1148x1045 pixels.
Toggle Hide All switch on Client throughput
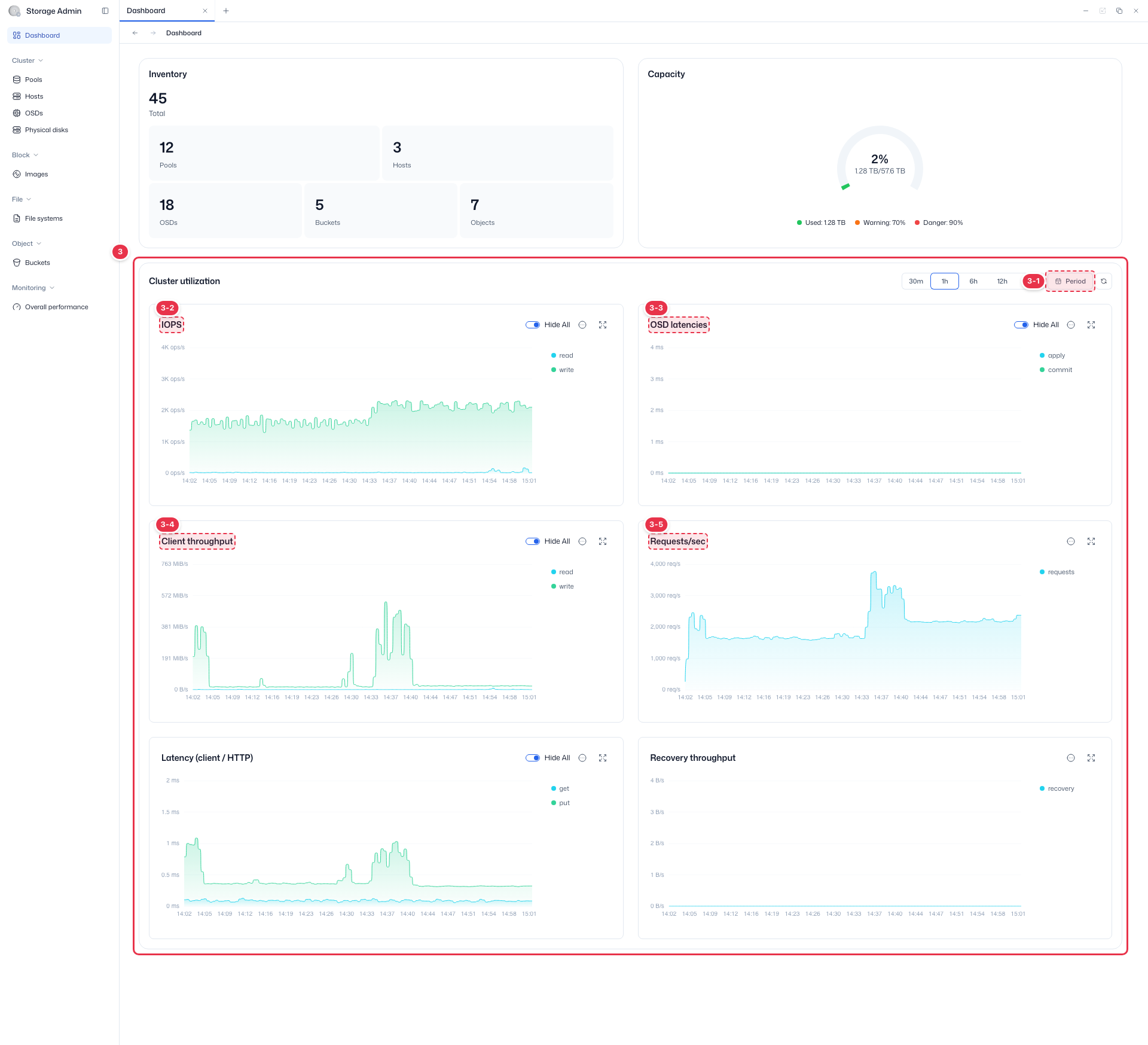pos(533,541)
